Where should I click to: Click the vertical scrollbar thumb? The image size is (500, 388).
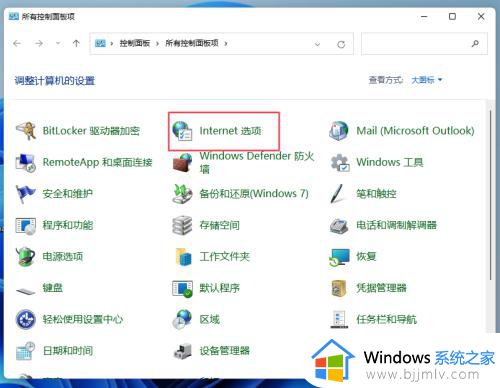(x=490, y=195)
